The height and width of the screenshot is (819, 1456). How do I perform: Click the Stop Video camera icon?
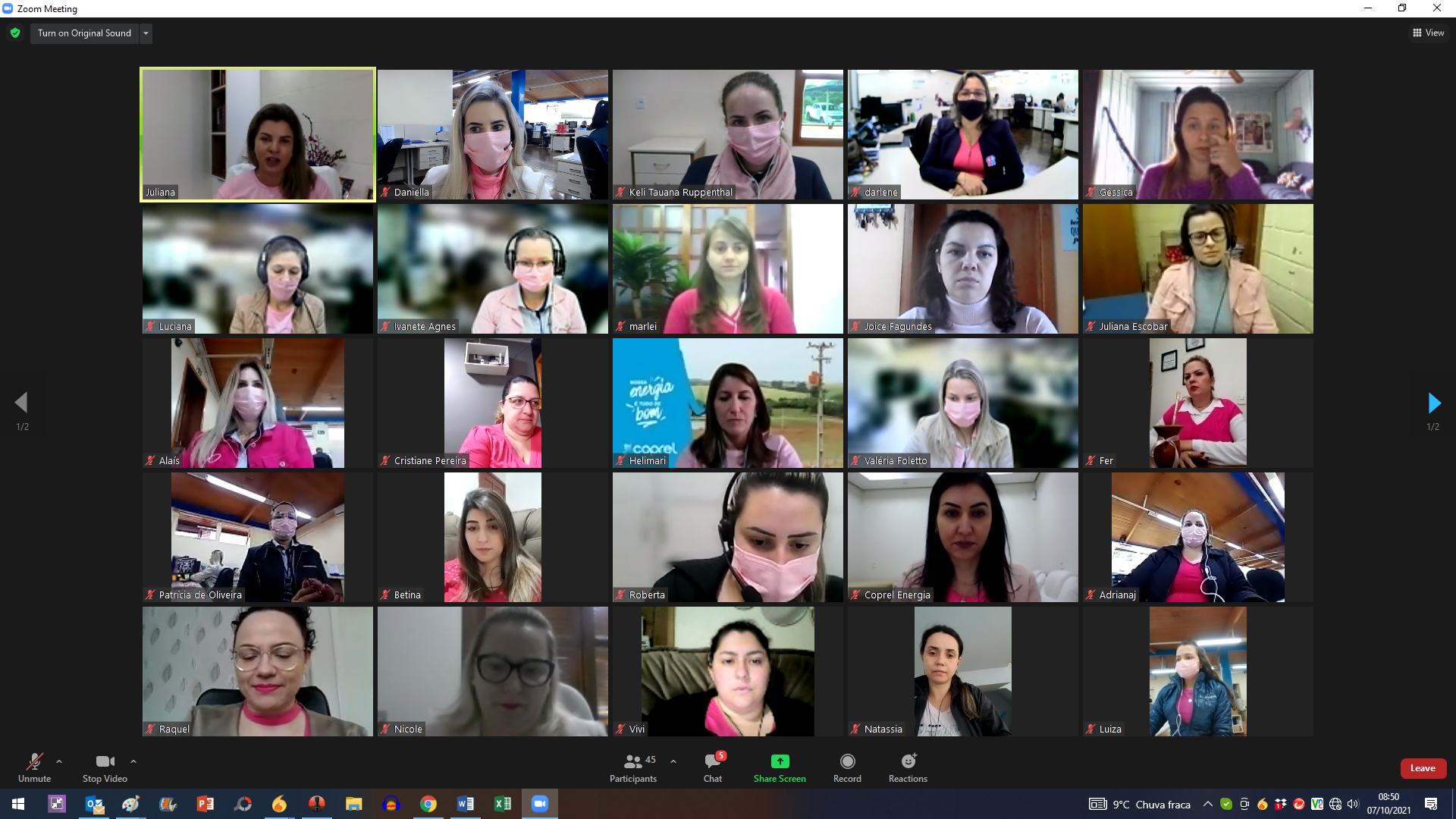[104, 761]
